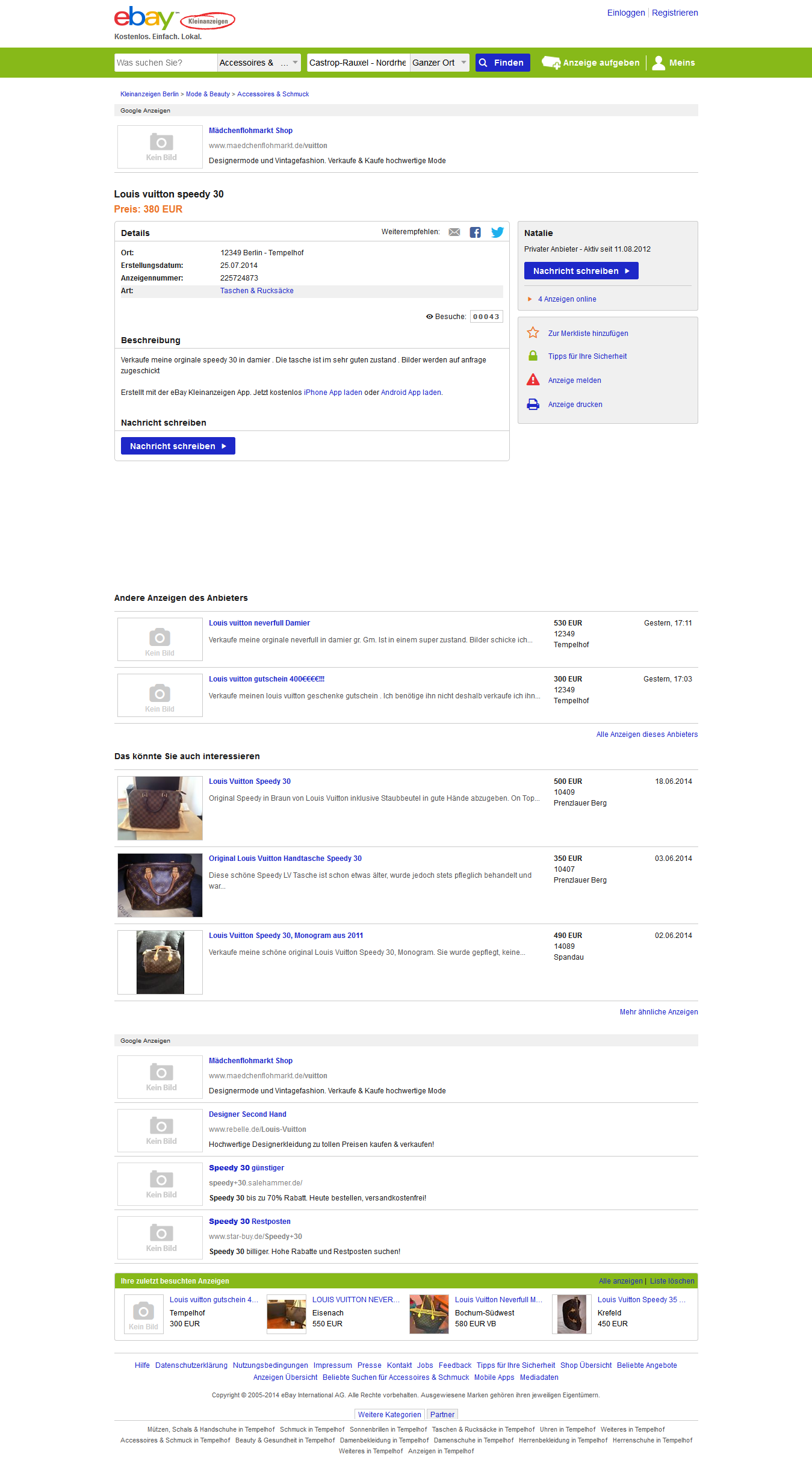Share the ad on Twitter
The height and width of the screenshot is (1475, 812).
click(x=497, y=232)
